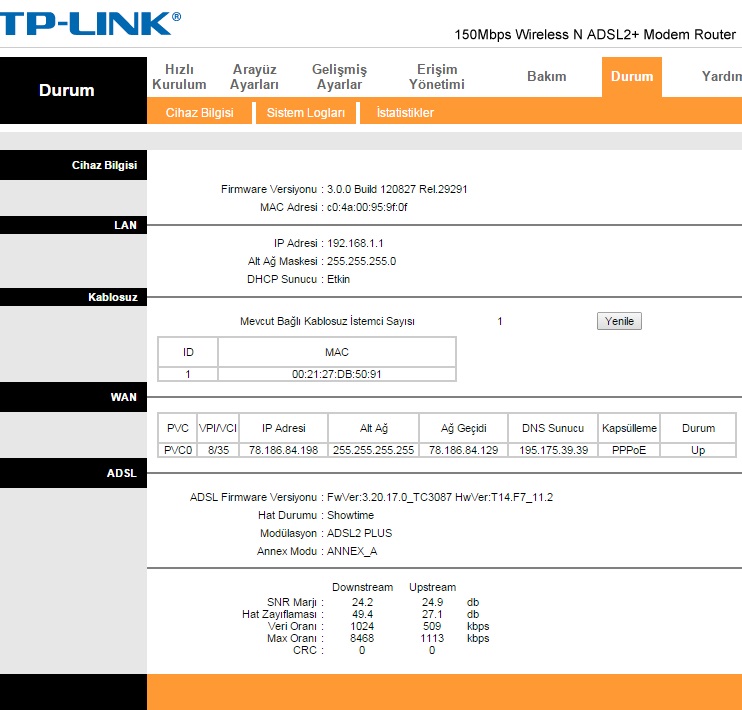The width and height of the screenshot is (742, 710).
Task: Click the Downstream column heading
Action: (x=362, y=587)
